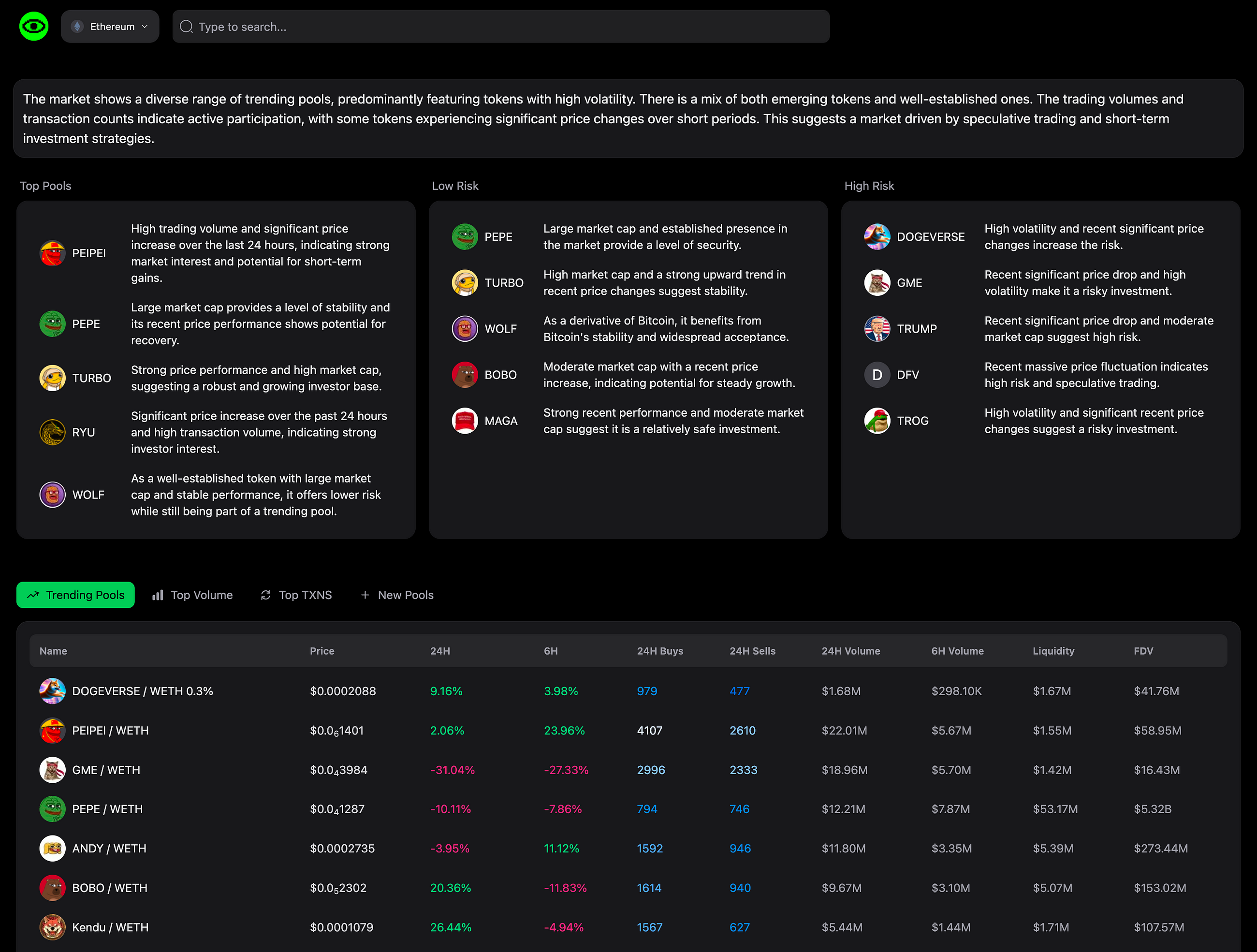Viewport: 1257px width, 952px height.
Task: Click GME icon in High Risk
Action: click(x=877, y=282)
